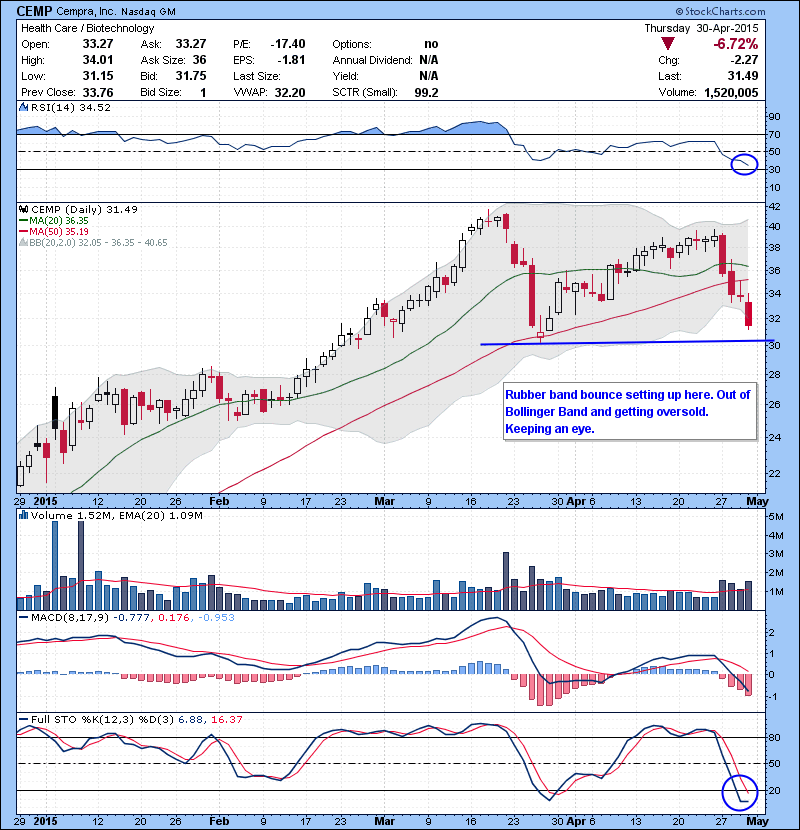Click the red MA(50) legend line marker
800x830 pixels.
[x=23, y=232]
